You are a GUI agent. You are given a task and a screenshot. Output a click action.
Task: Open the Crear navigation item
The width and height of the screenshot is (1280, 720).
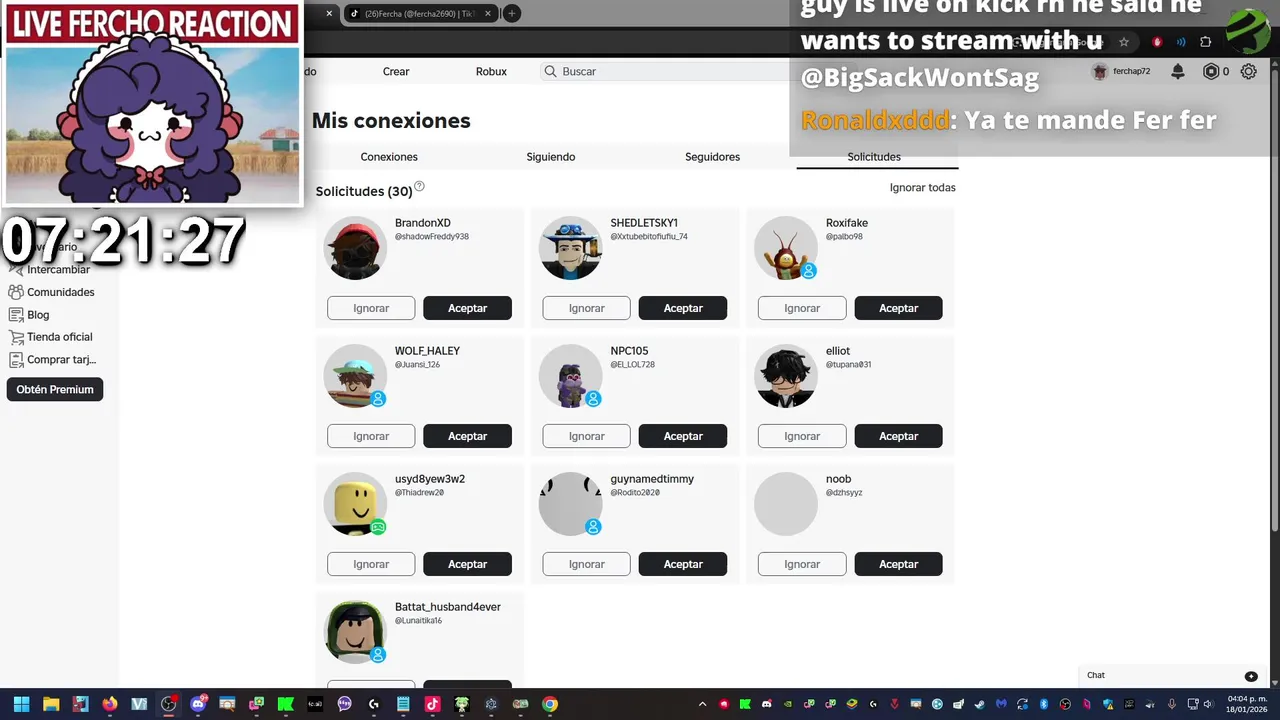coord(396,71)
